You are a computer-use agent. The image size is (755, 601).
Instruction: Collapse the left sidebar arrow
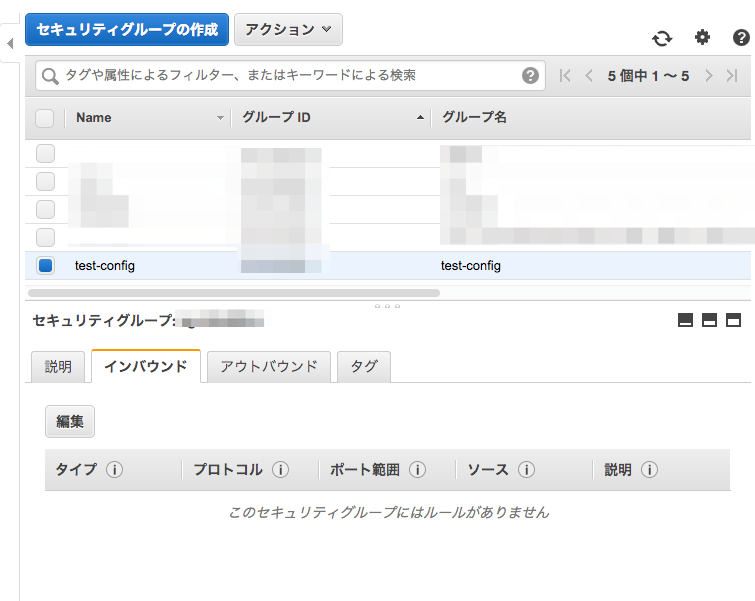point(9,44)
